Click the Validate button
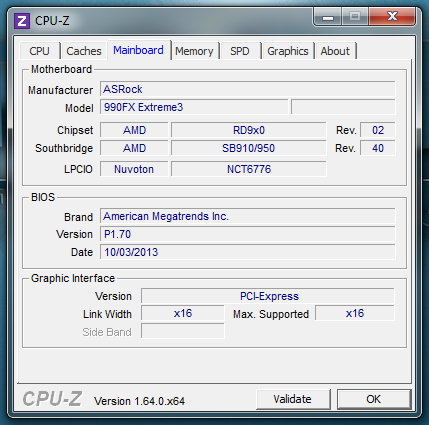Screen dimensions: 429x425 point(293,399)
